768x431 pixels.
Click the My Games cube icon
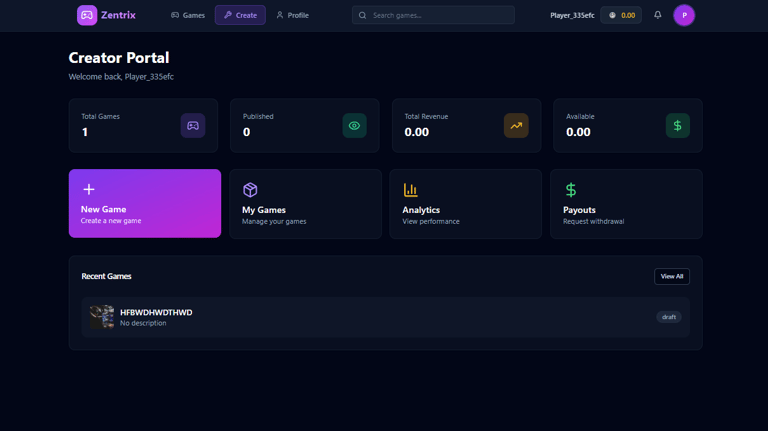[x=250, y=190]
